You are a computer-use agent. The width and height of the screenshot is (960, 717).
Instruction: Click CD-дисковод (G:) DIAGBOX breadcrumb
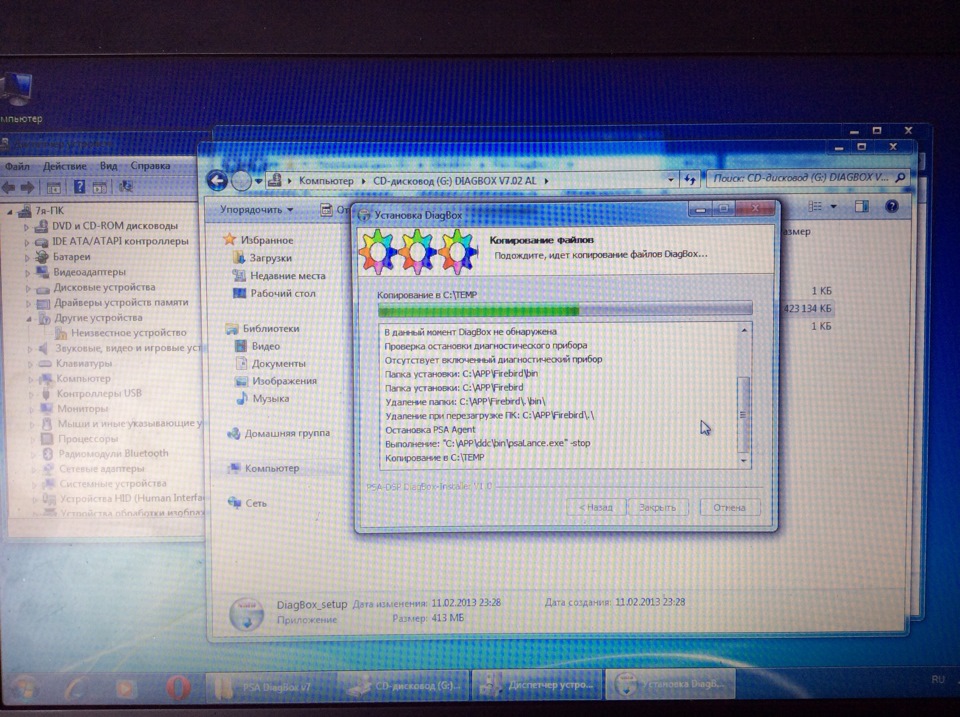point(454,181)
